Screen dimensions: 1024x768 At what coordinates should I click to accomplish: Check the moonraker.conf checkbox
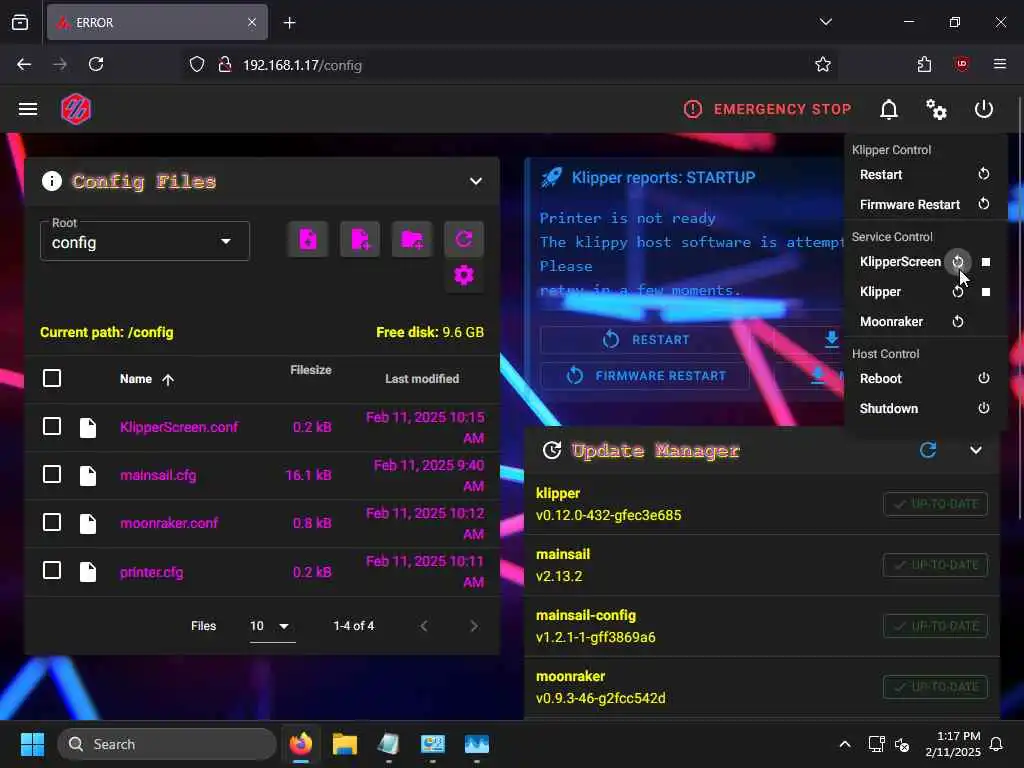[52, 522]
